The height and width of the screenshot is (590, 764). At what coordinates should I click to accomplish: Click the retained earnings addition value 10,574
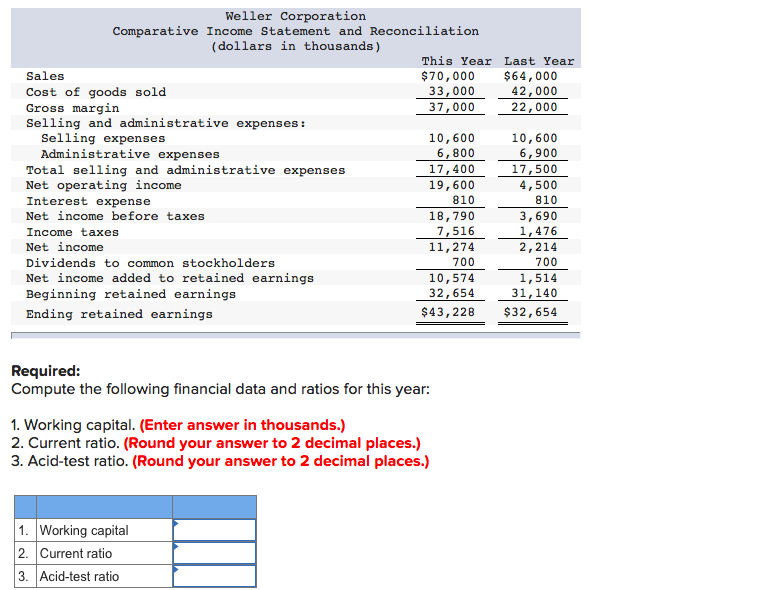[x=452, y=278]
